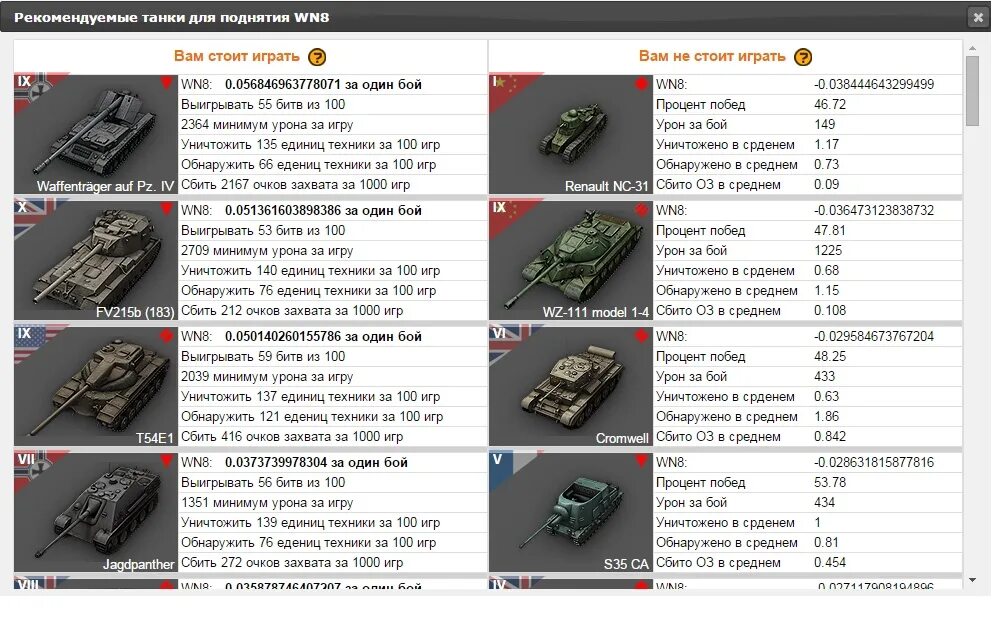Screen dimensions: 1008x630
Task: Click spotted average value 1.86
Action: (827, 417)
